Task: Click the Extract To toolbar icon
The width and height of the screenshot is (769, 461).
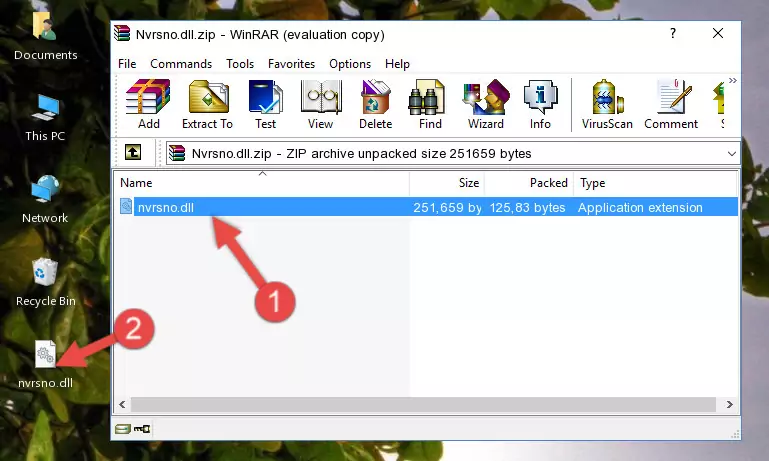Action: (207, 104)
